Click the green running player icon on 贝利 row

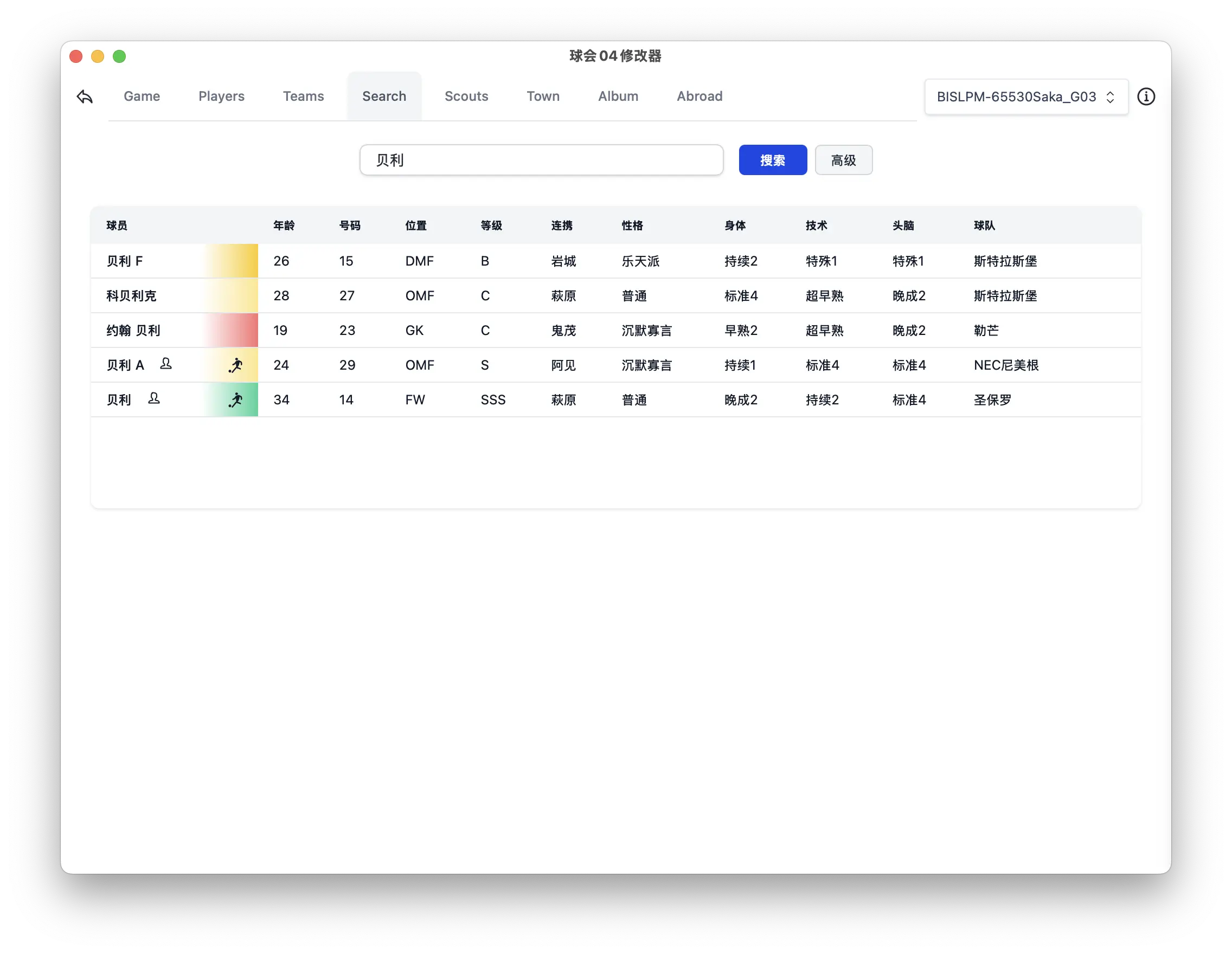tap(236, 399)
